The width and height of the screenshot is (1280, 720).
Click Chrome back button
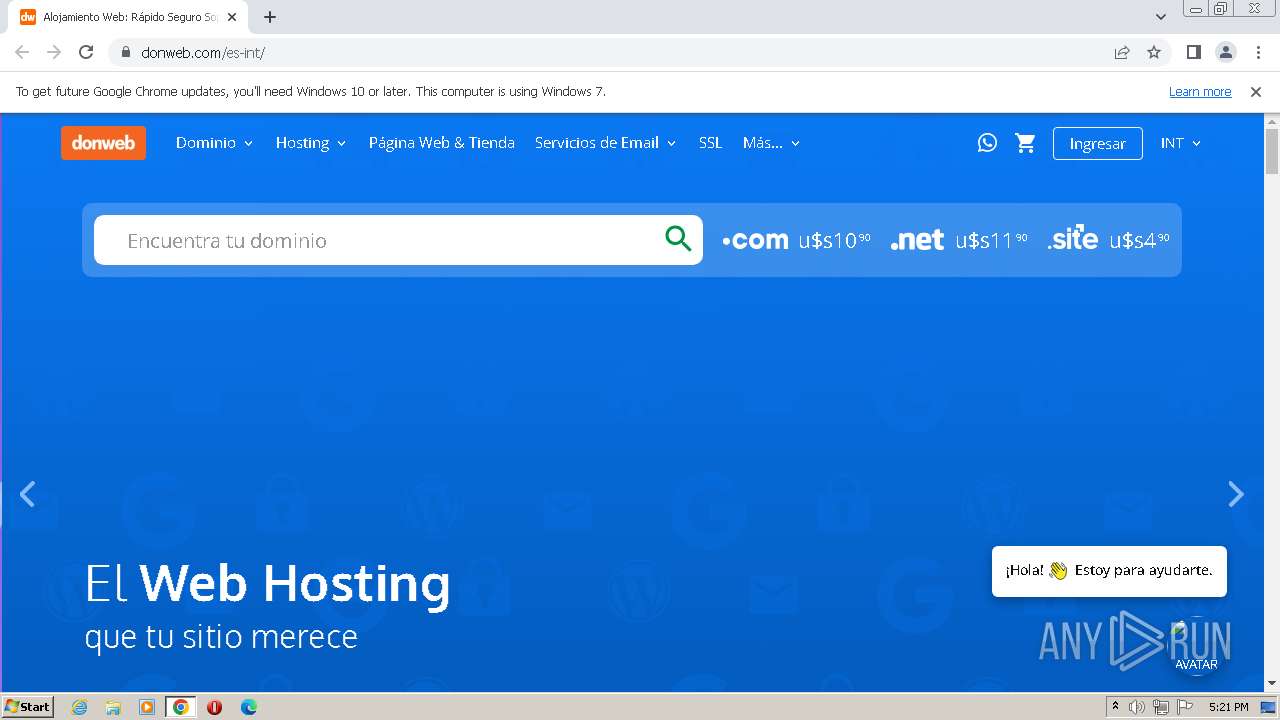click(x=22, y=52)
